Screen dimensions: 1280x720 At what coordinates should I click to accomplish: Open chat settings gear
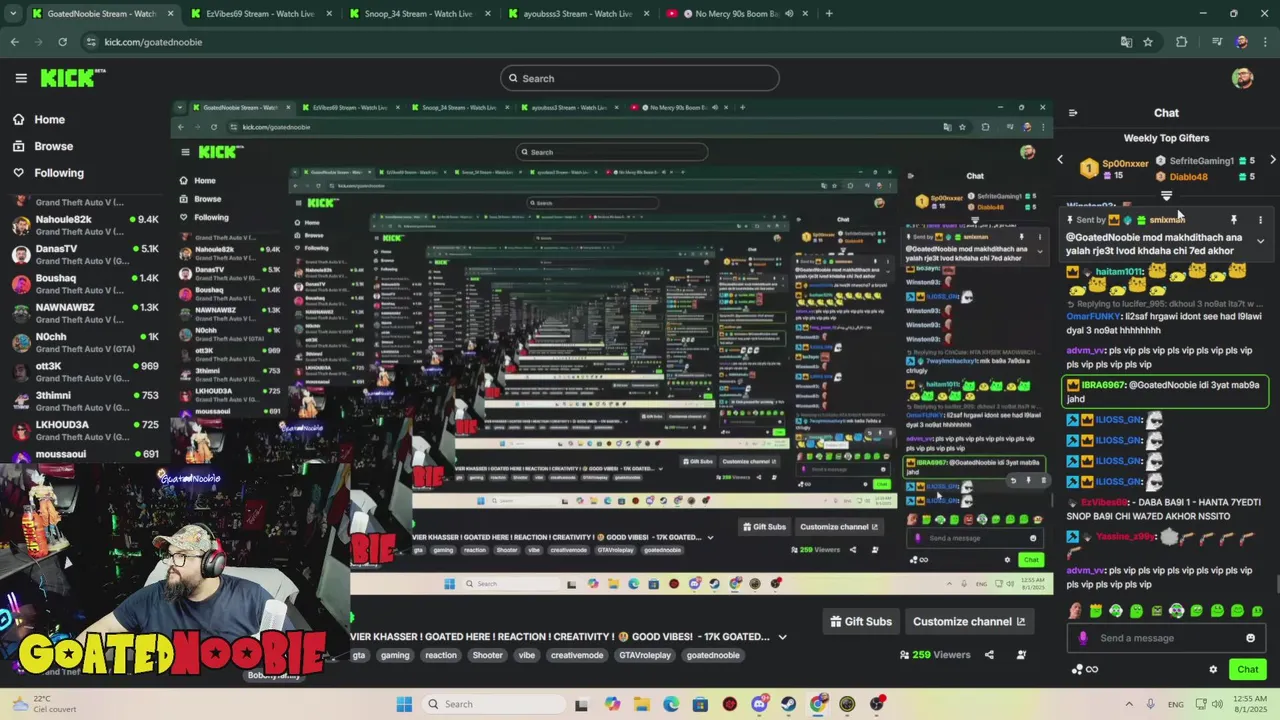click(x=1213, y=670)
